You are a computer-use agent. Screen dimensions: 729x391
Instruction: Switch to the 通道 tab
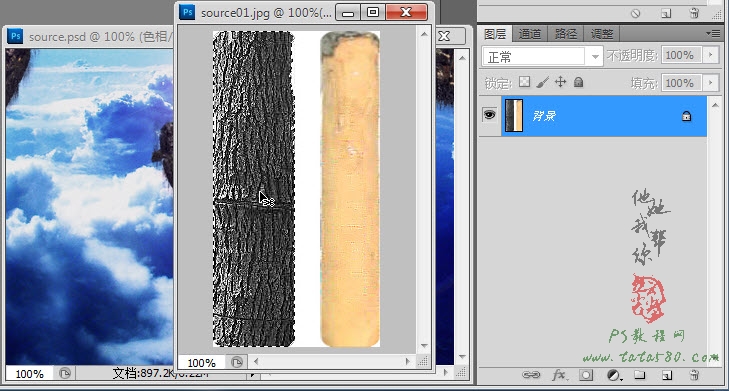(x=530, y=34)
